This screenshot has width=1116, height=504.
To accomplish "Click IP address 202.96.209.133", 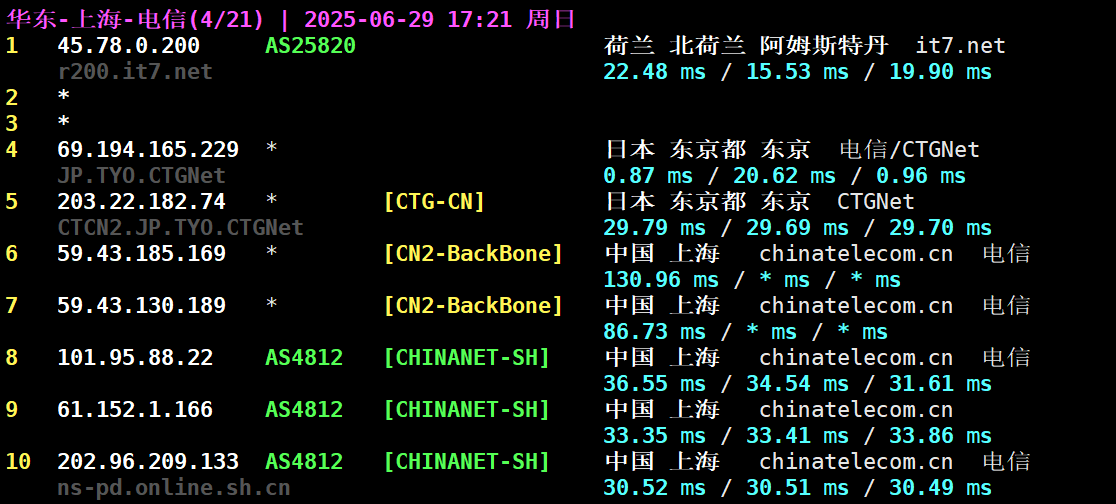I will click(x=148, y=461).
